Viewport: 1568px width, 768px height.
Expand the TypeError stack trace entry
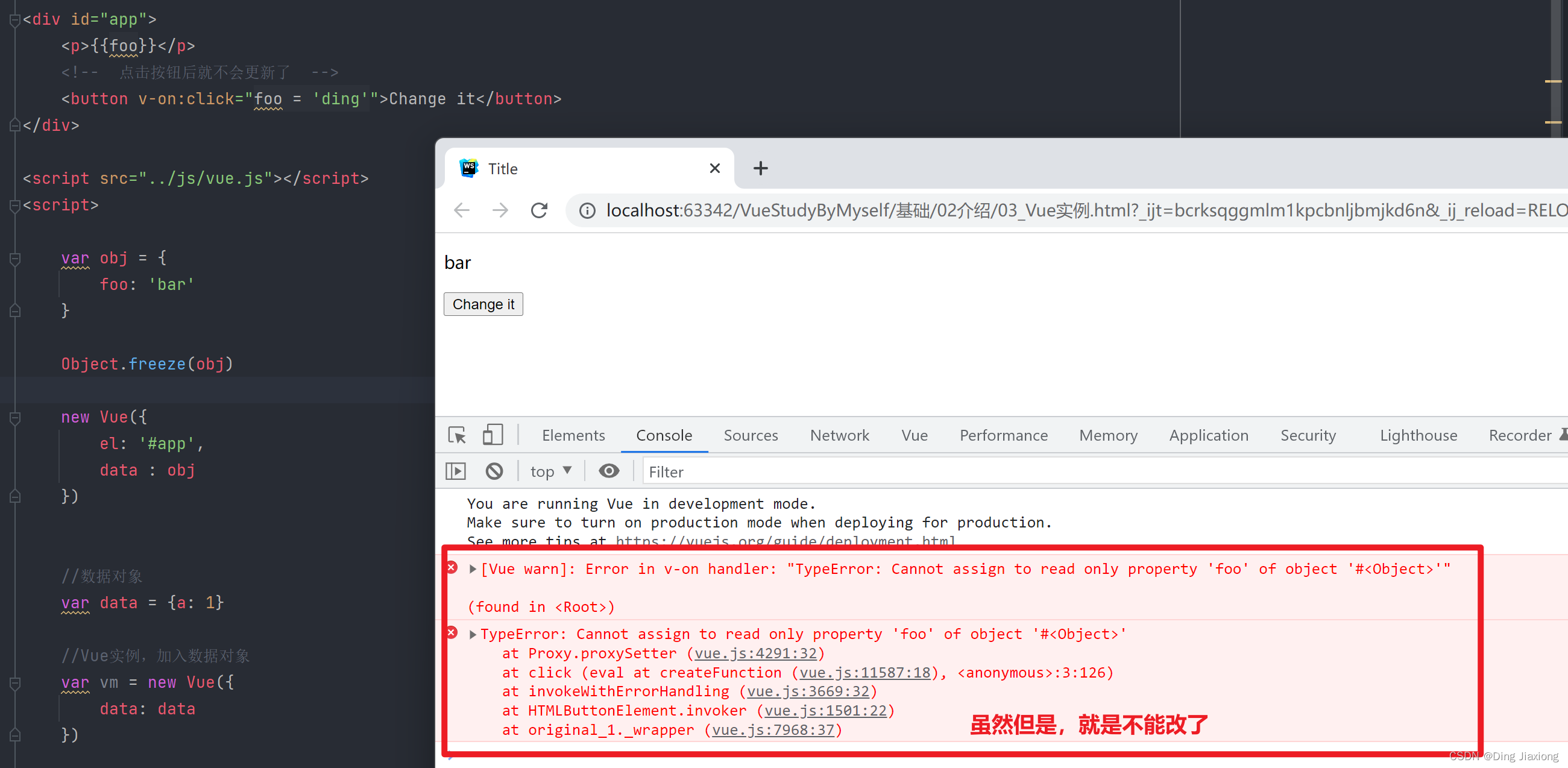tap(473, 634)
